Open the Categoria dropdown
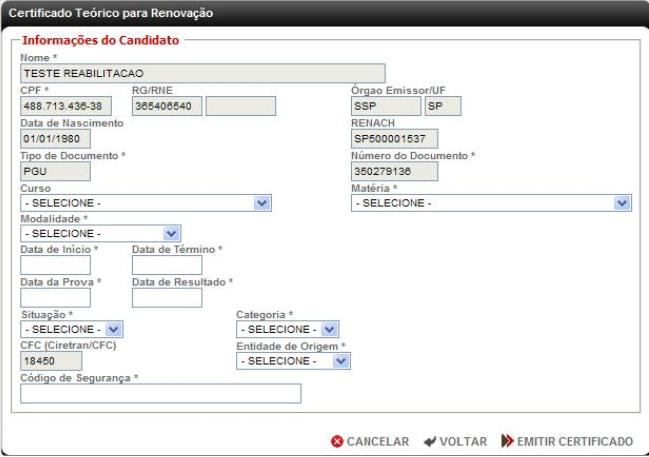Image resolution: width=649 pixels, height=457 pixels. point(288,330)
